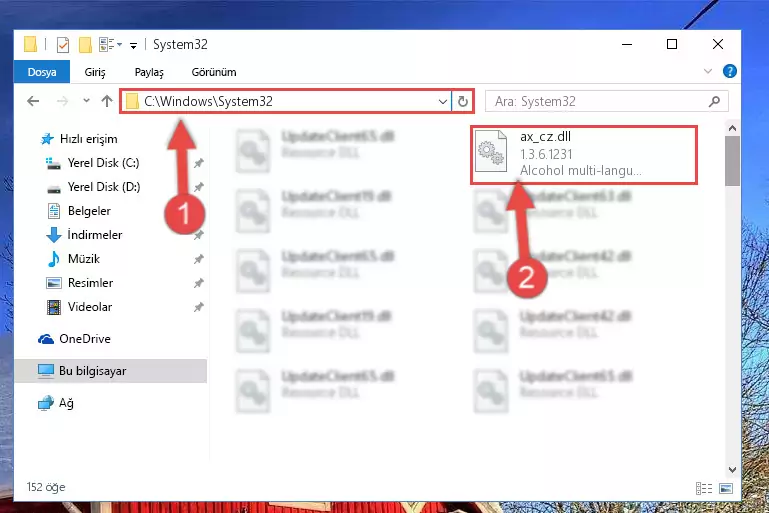Go forward with the right arrow
This screenshot has height=513, width=769.
coord(62,102)
